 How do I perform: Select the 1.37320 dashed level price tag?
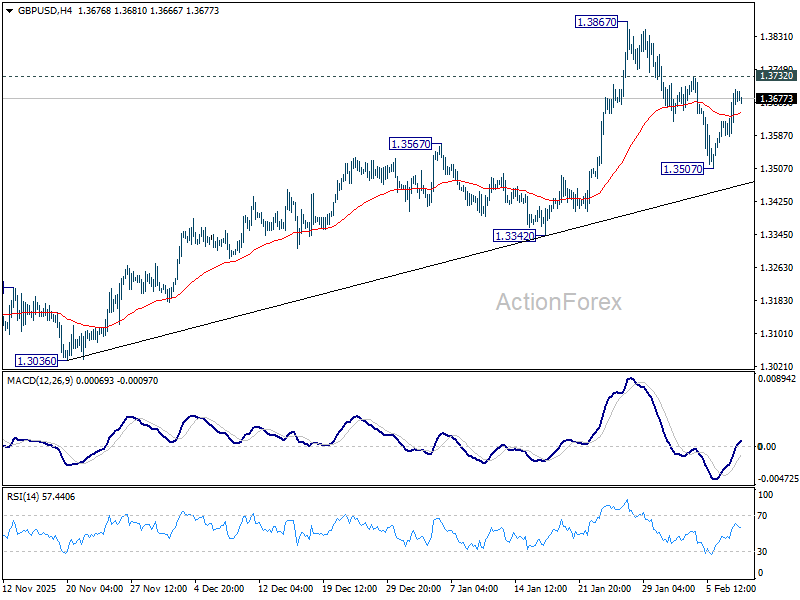776,76
